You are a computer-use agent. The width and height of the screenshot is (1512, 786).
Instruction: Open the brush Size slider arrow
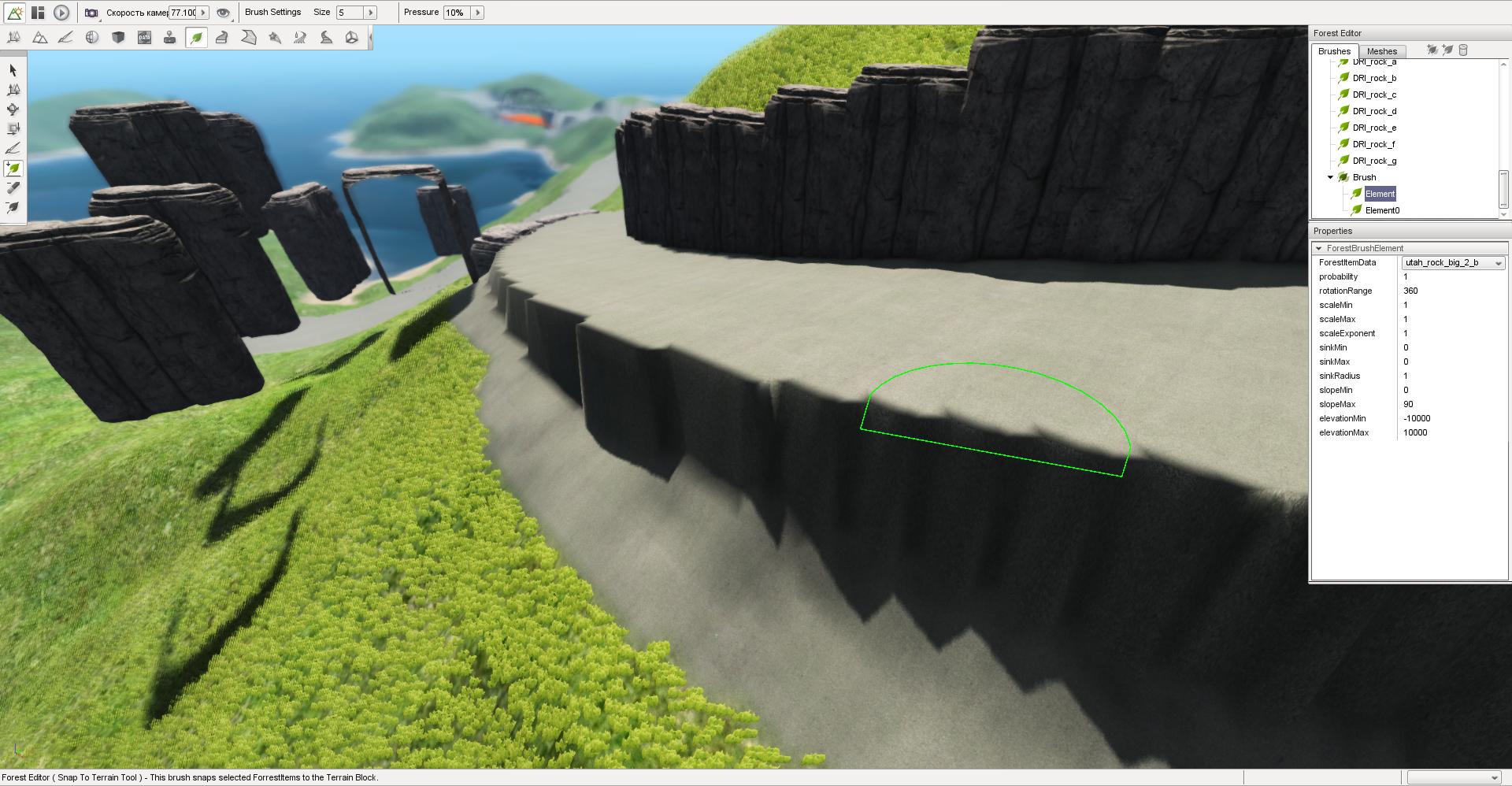[x=370, y=13]
